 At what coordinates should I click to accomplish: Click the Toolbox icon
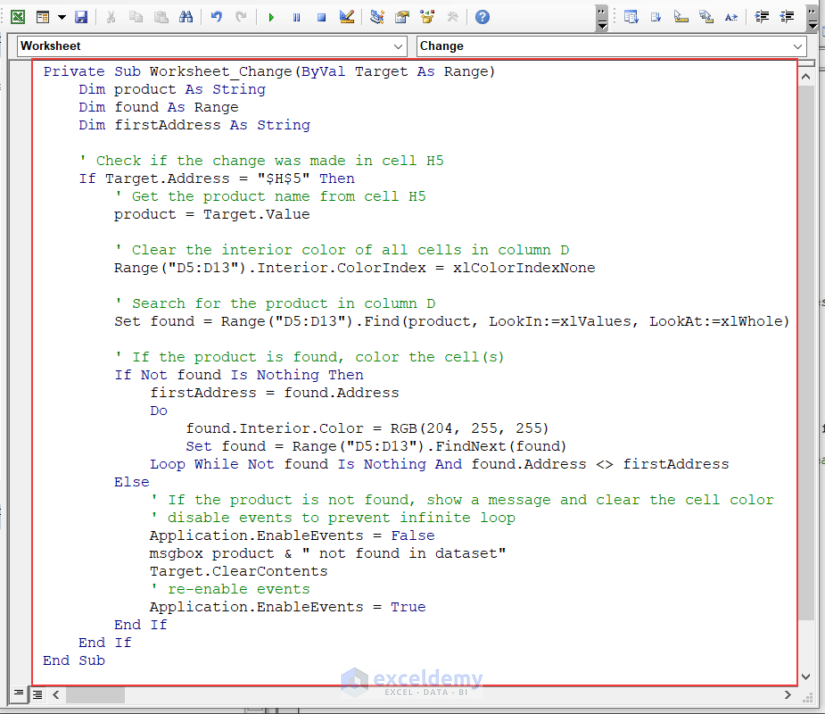tap(452, 17)
